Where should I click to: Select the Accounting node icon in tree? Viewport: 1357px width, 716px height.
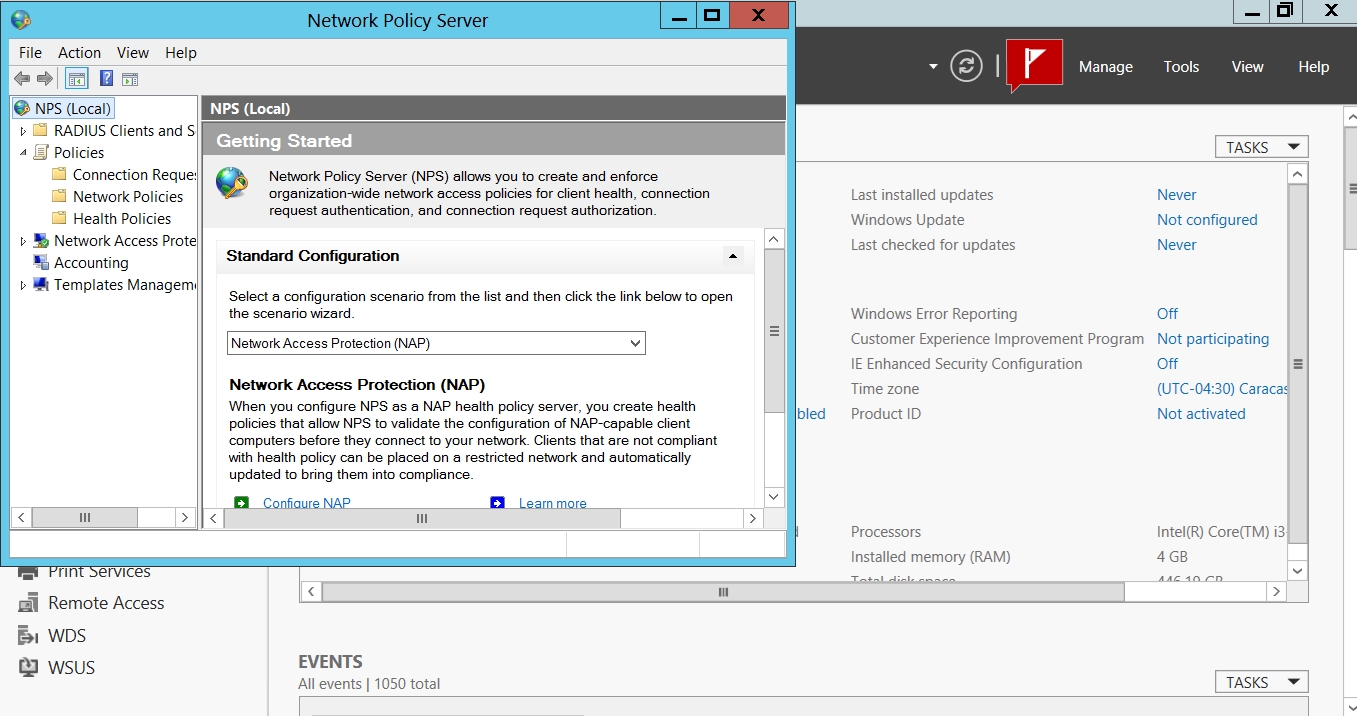coord(41,263)
